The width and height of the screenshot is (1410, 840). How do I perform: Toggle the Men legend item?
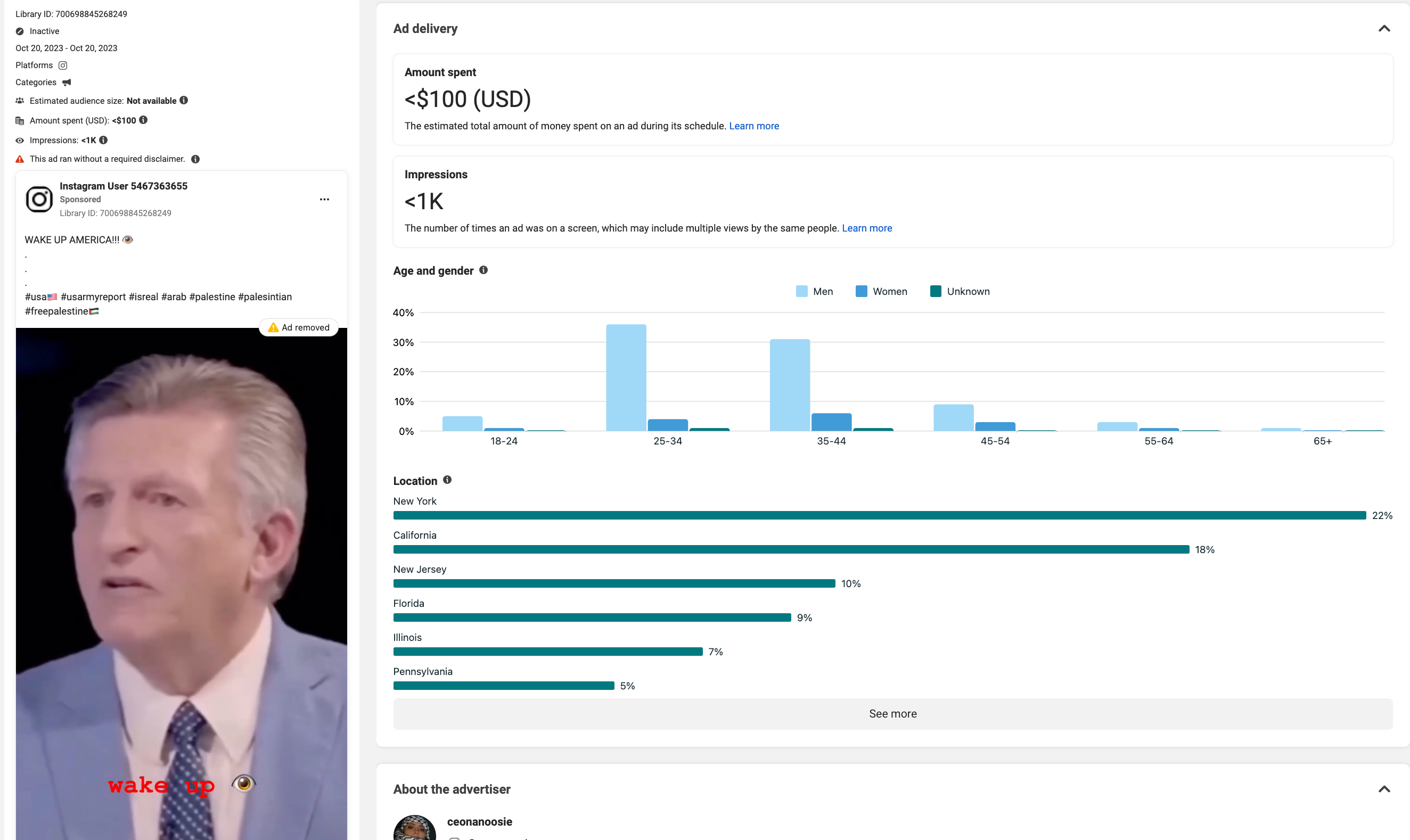tap(814, 292)
